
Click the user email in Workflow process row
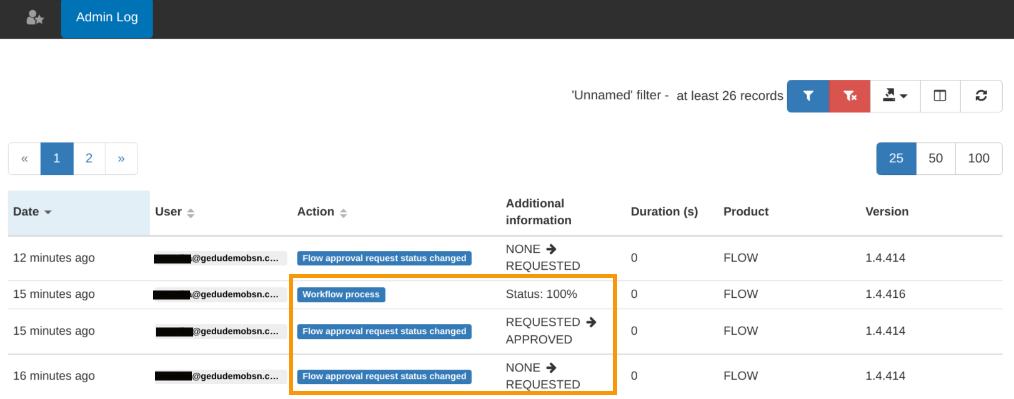pos(220,294)
